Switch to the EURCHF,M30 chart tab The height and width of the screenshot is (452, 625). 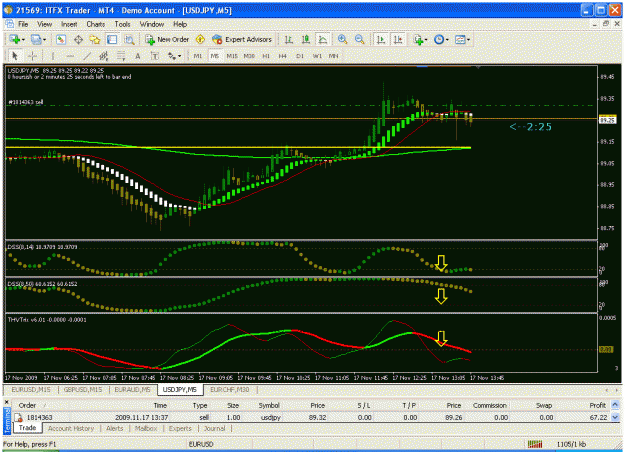[x=230, y=389]
